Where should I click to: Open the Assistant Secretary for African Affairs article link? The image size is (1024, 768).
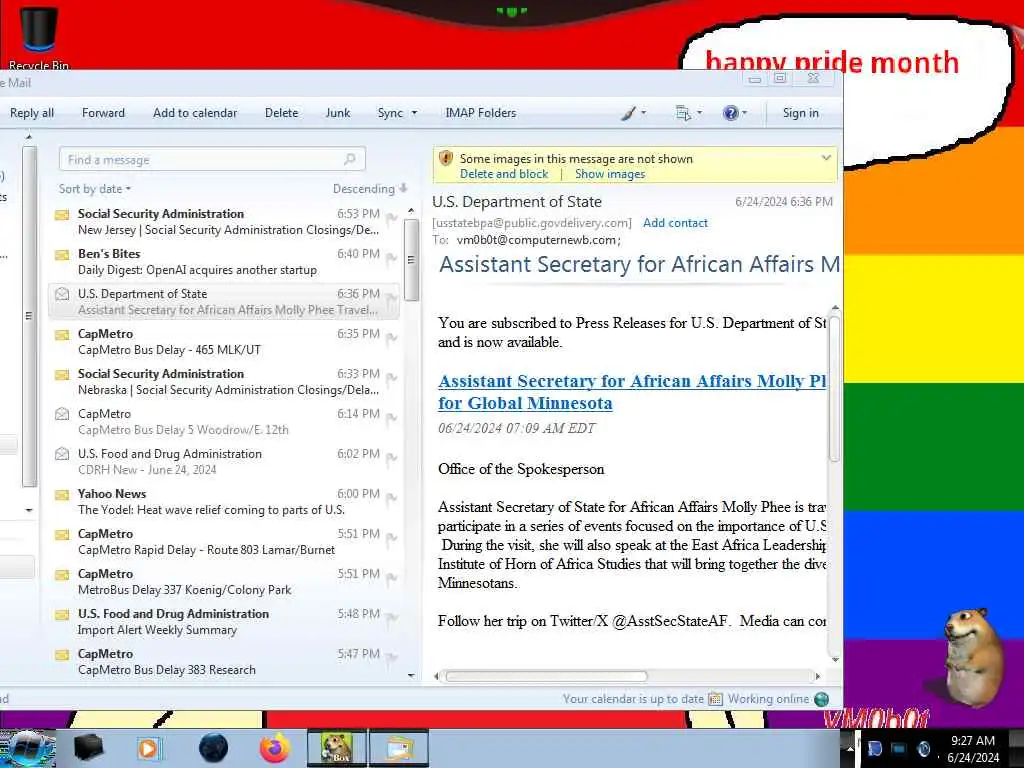[632, 392]
